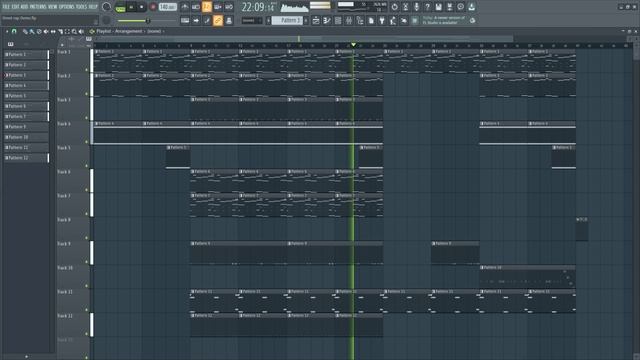The image size is (640, 360).
Task: Open the global snap selector dropdown
Action: (x=251, y=20)
